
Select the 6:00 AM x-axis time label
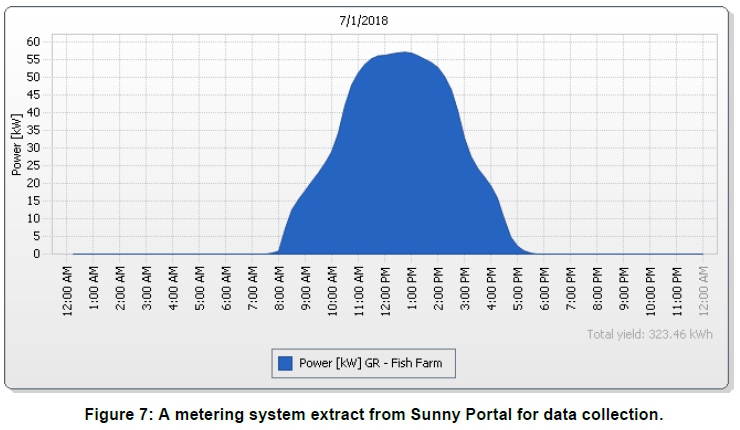(x=230, y=290)
